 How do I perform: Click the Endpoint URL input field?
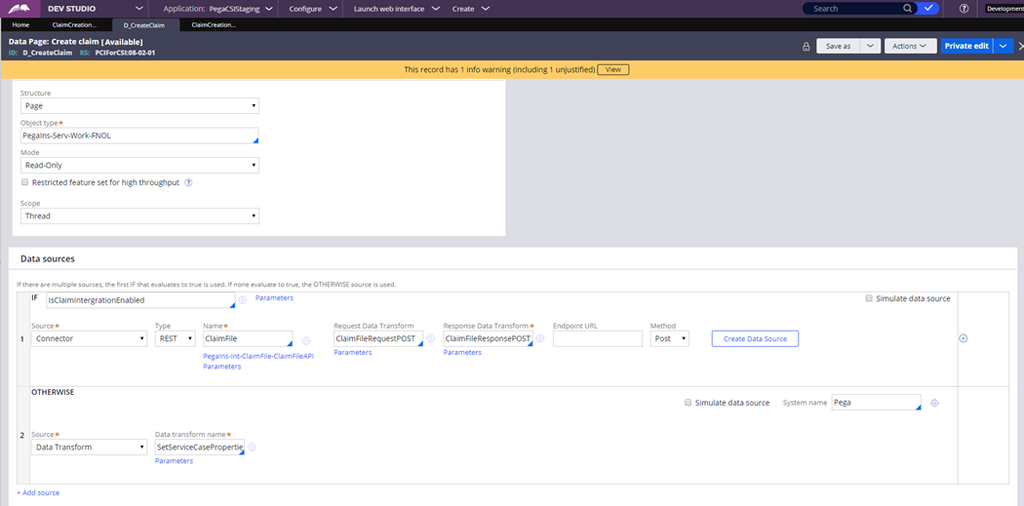pyautogui.click(x=597, y=339)
